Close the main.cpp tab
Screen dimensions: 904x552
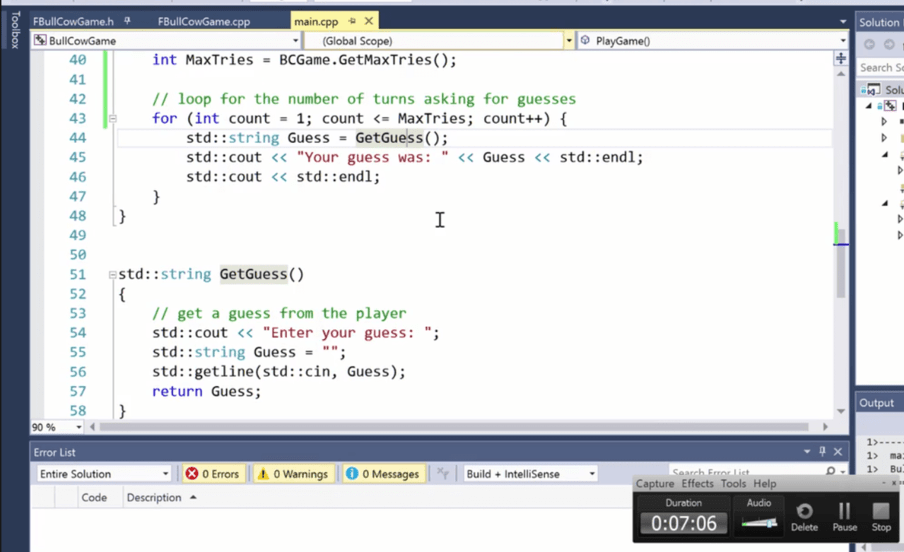369,21
